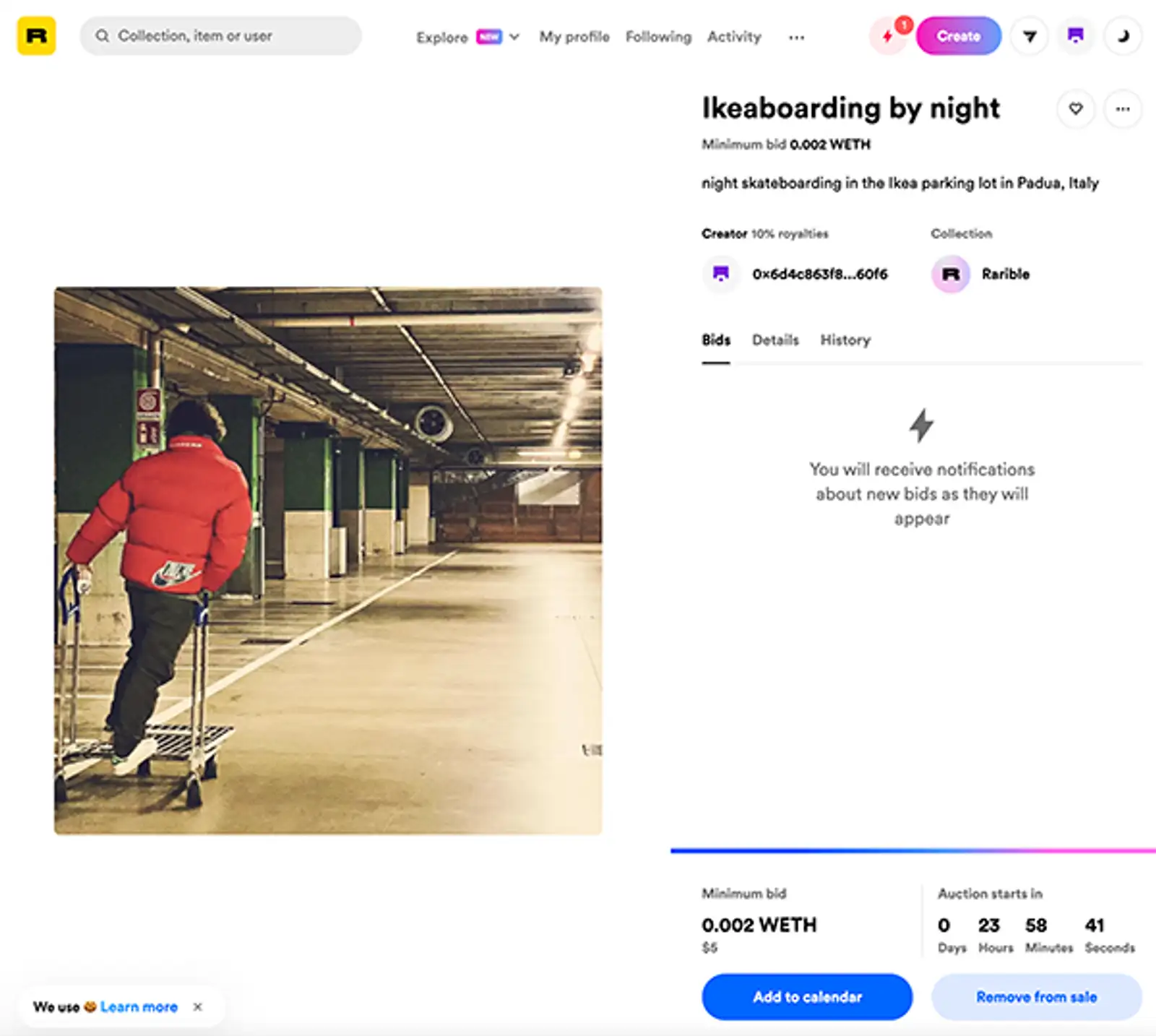This screenshot has width=1156, height=1036.
Task: Open header more options ellipsis
Action: pos(796,37)
